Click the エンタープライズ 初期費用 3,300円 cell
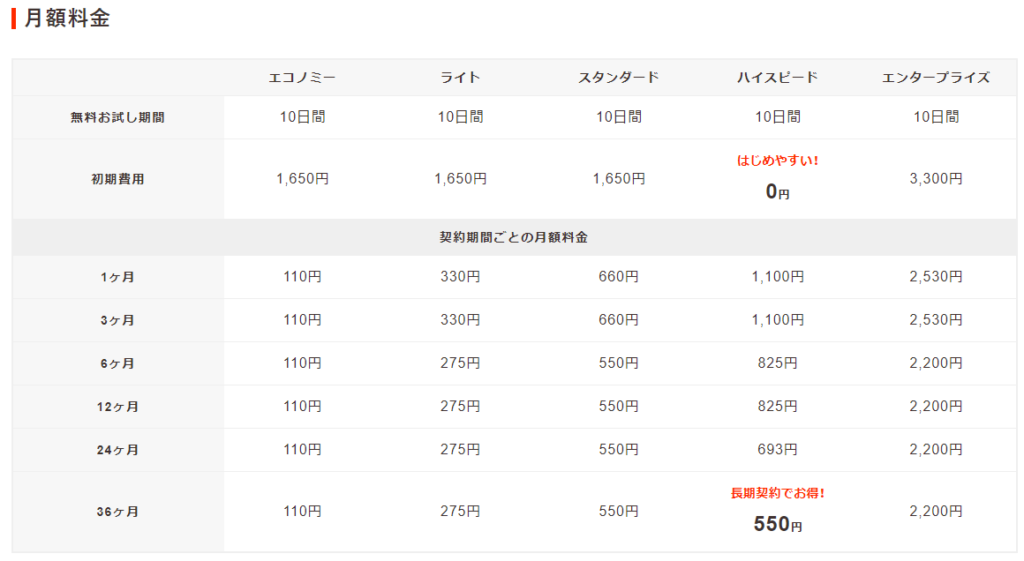 click(936, 178)
